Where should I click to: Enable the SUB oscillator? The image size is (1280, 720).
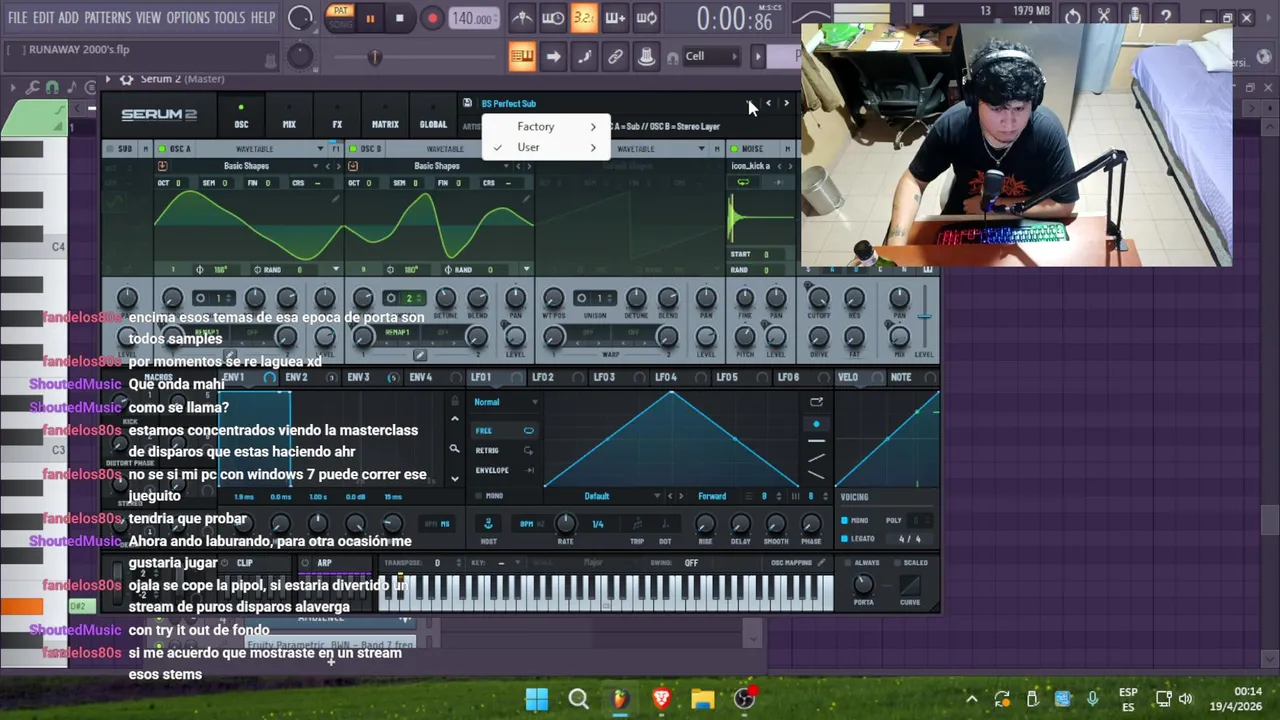coord(112,149)
